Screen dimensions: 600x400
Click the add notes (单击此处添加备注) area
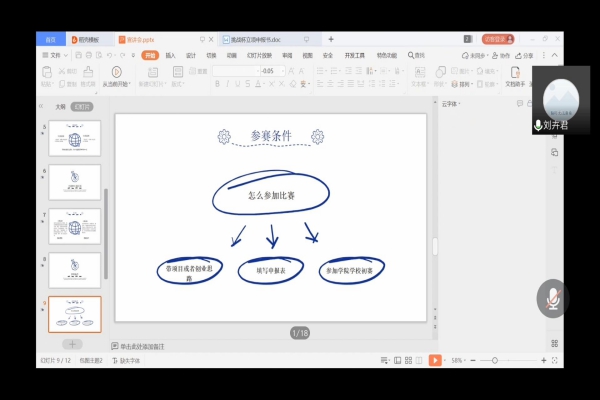click(142, 346)
